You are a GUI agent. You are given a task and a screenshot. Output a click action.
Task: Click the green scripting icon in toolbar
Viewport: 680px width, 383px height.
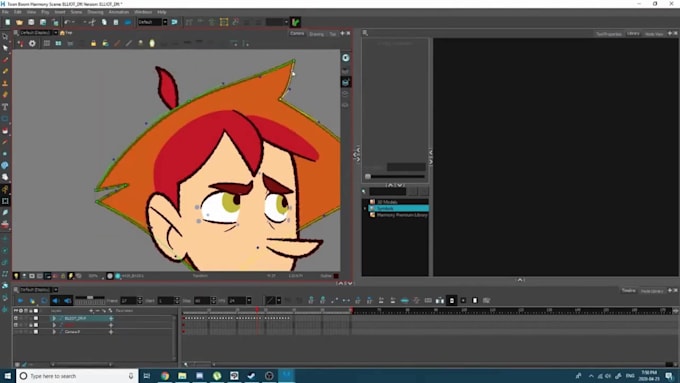(295, 22)
